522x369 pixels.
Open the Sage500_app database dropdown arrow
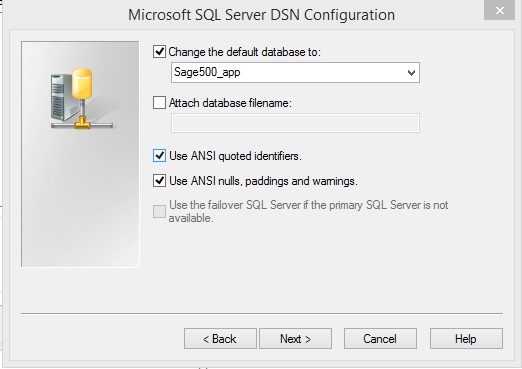[x=411, y=72]
